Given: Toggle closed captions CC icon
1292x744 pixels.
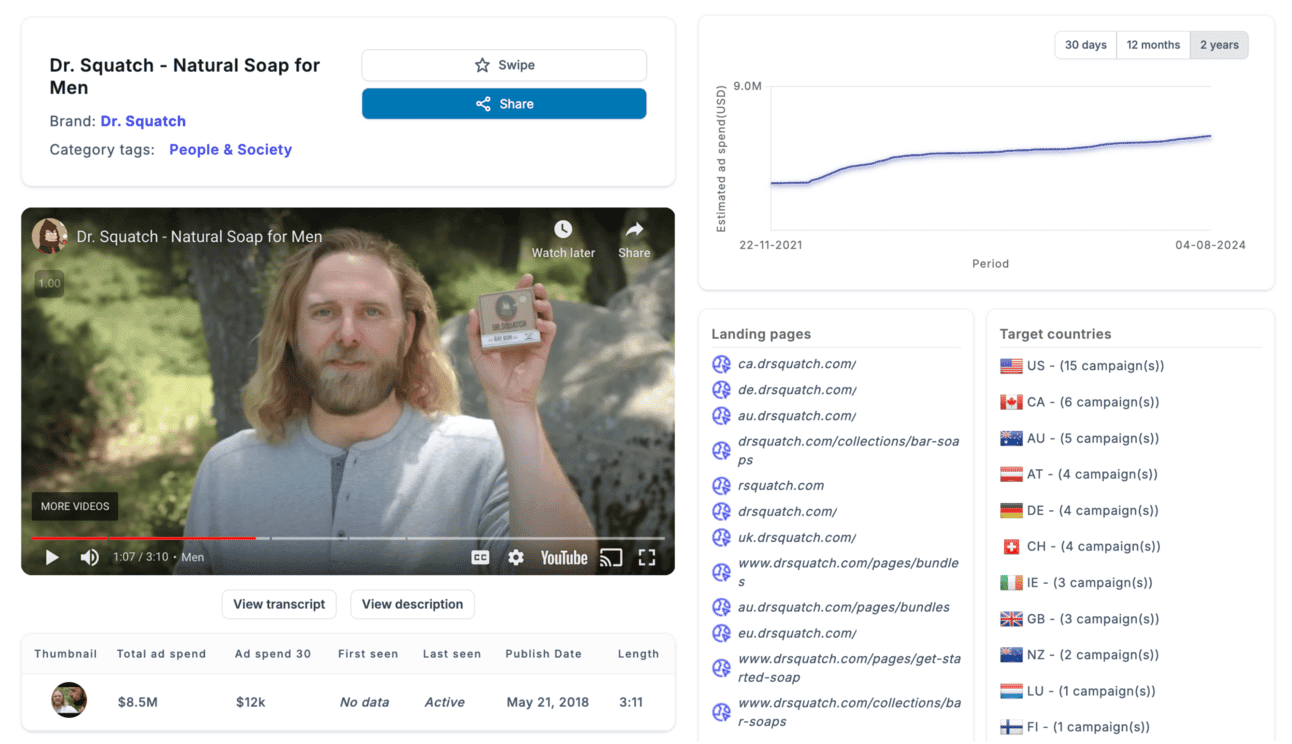Looking at the screenshot, I should tap(480, 558).
